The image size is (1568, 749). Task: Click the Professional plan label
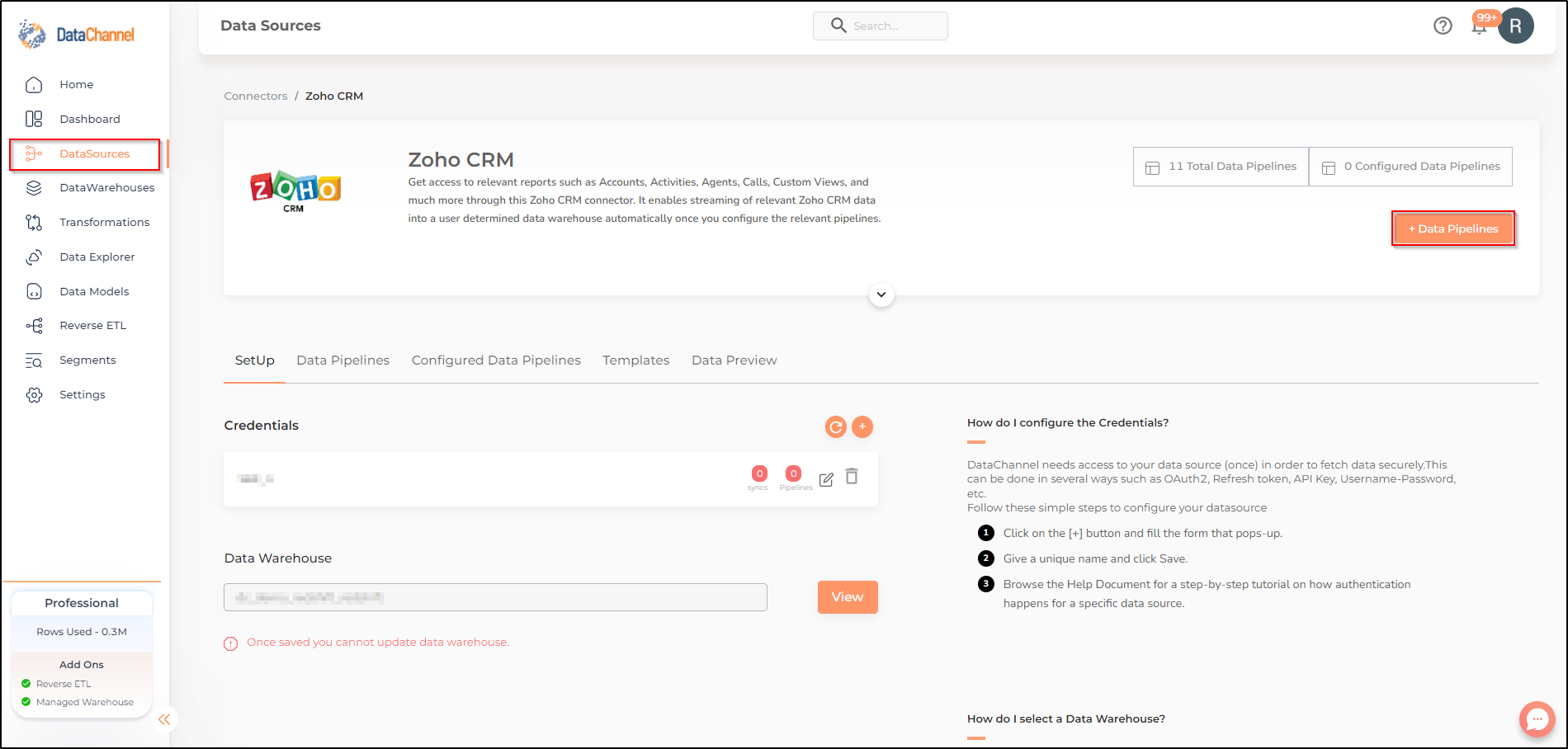(82, 603)
